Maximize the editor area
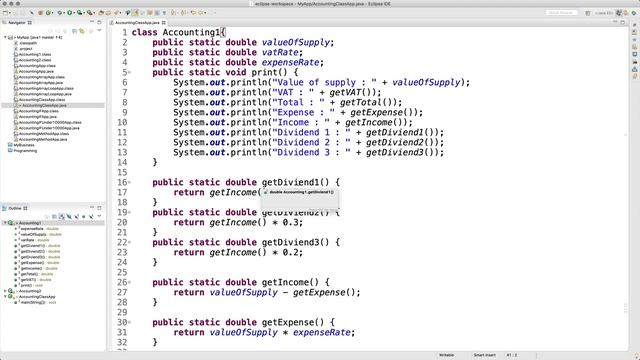This screenshot has width=640, height=360. pyautogui.click(x=622, y=22)
